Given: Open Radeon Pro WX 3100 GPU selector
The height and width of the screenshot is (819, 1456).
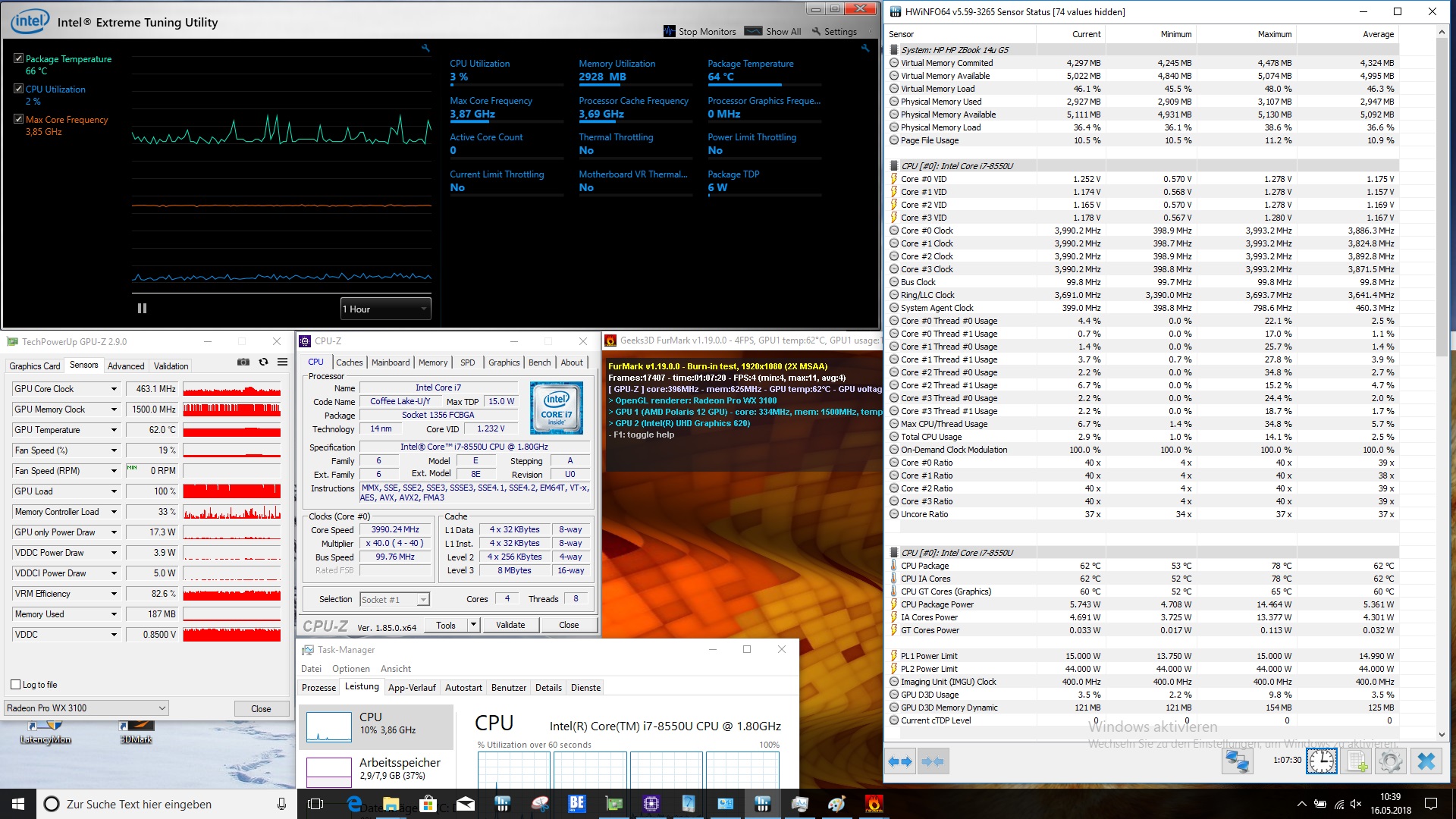Looking at the screenshot, I should (86, 708).
